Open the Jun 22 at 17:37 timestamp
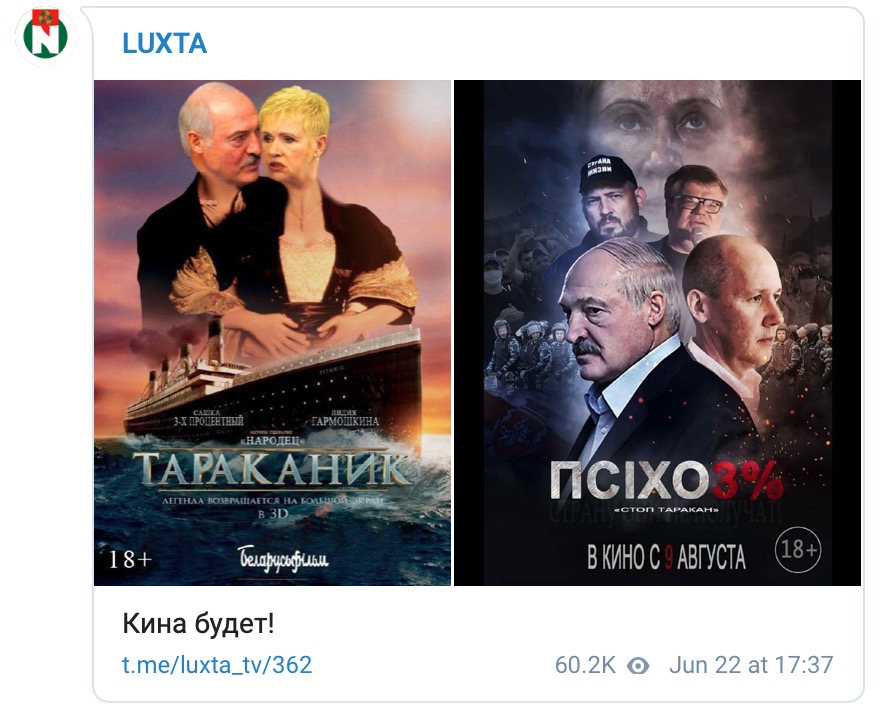 point(751,665)
